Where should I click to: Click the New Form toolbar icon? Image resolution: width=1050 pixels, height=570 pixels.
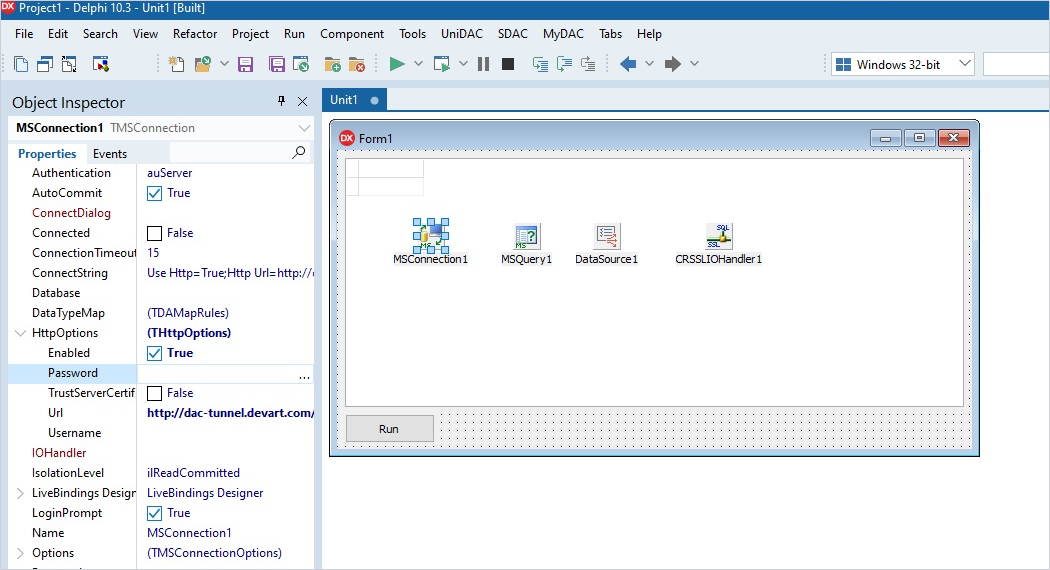point(100,64)
